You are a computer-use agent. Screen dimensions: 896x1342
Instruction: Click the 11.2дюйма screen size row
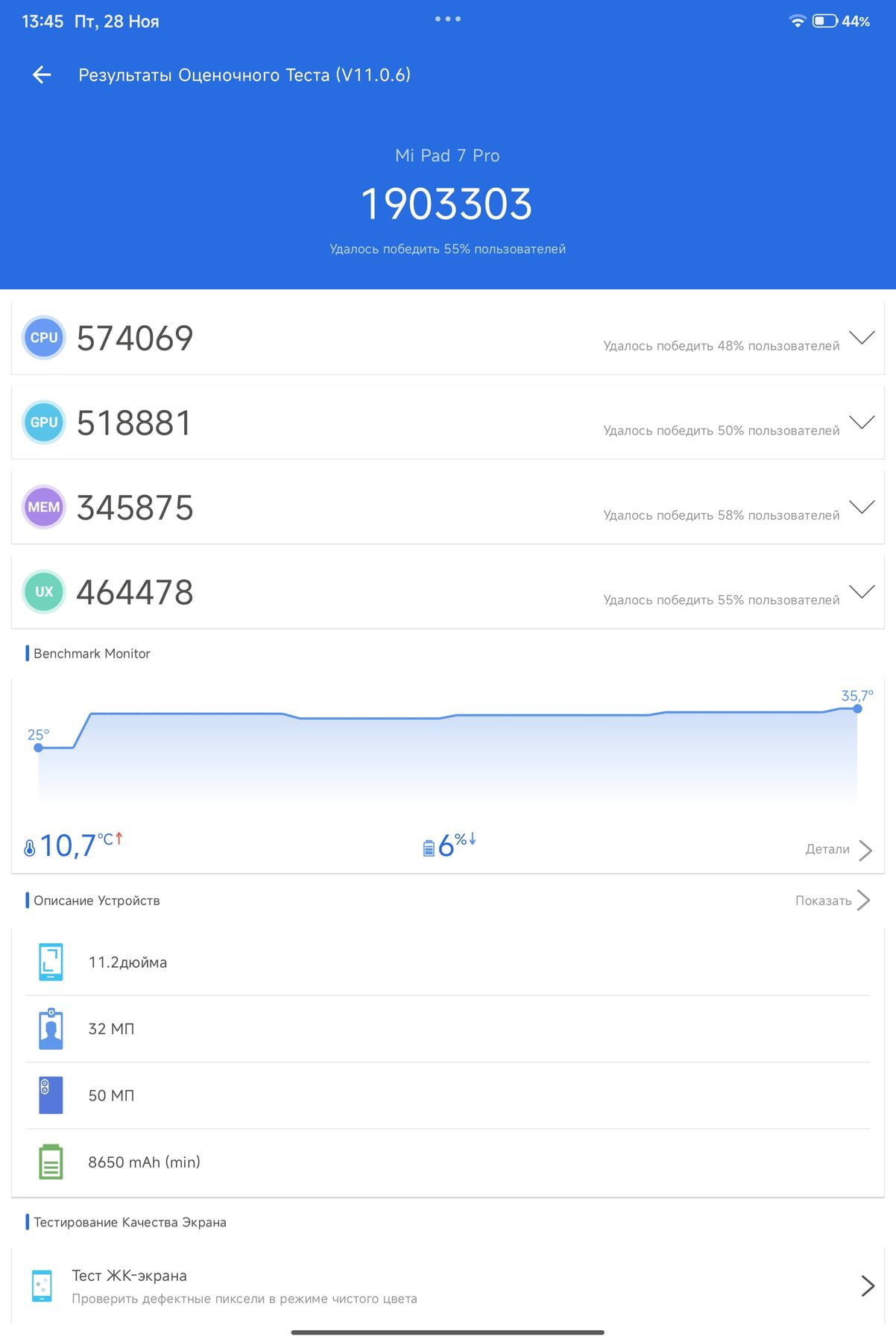tap(448, 962)
